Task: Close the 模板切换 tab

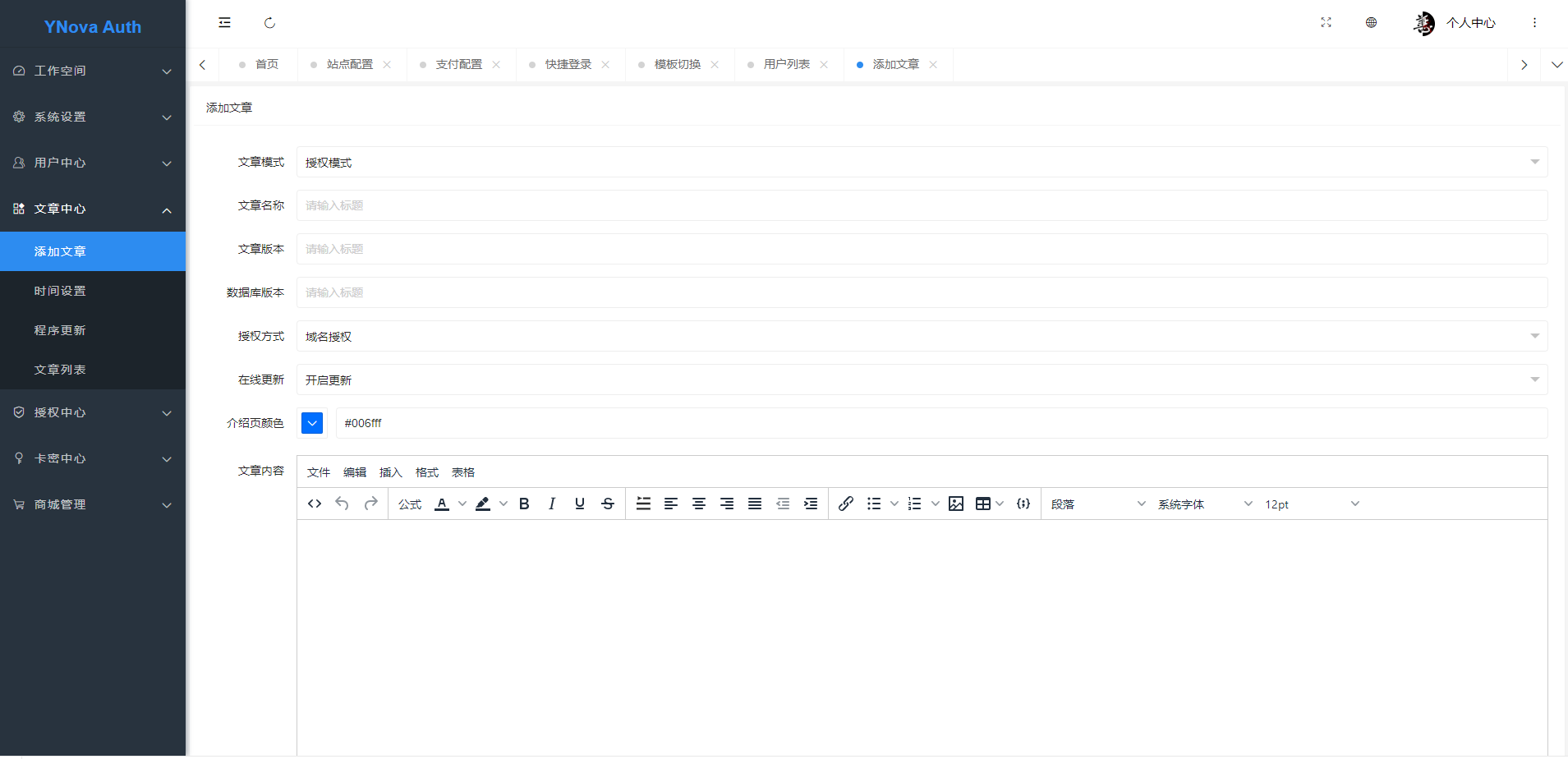Action: point(715,65)
